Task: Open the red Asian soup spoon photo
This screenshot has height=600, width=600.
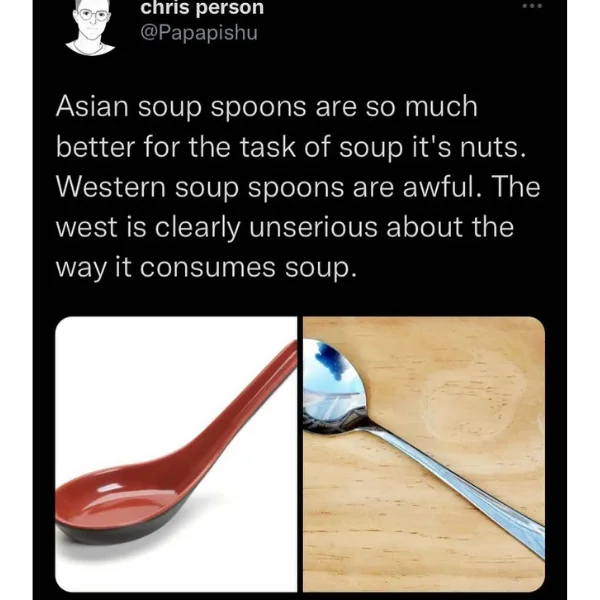Action: coord(176,454)
